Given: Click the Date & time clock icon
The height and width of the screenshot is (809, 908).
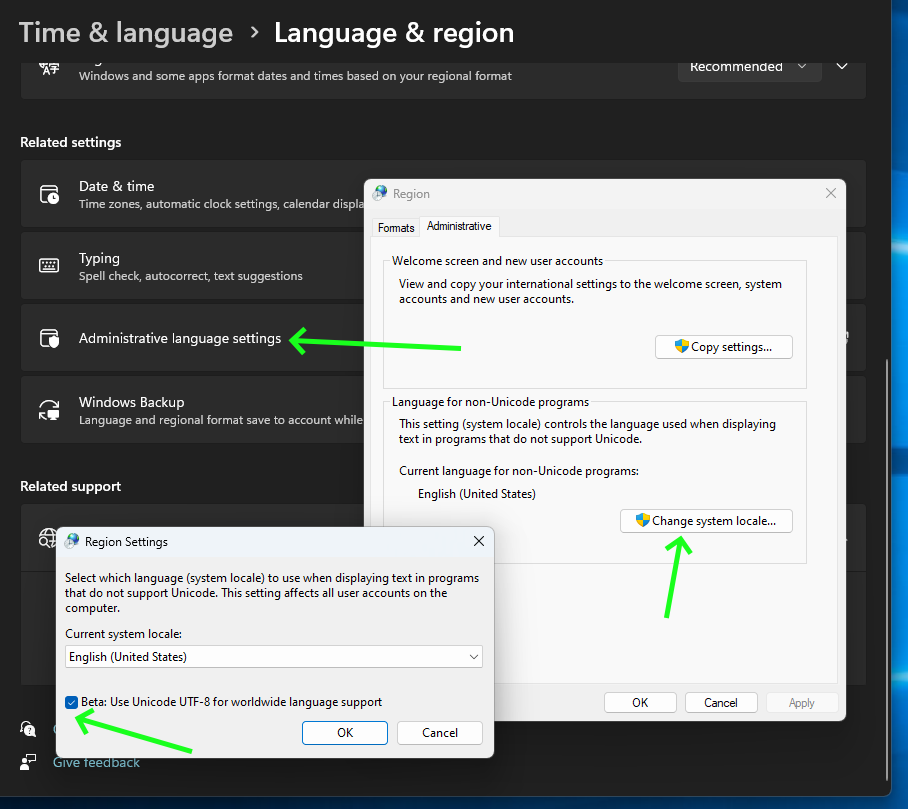Looking at the screenshot, I should point(49,195).
